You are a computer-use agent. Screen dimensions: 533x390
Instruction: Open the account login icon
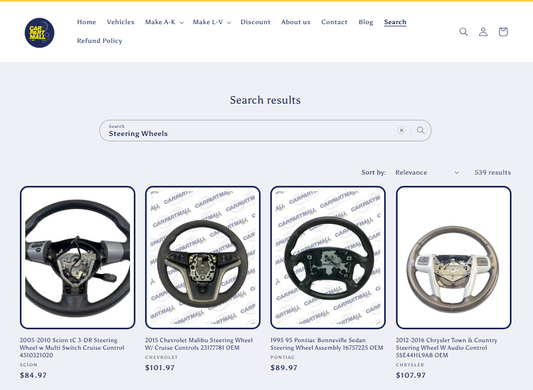483,32
